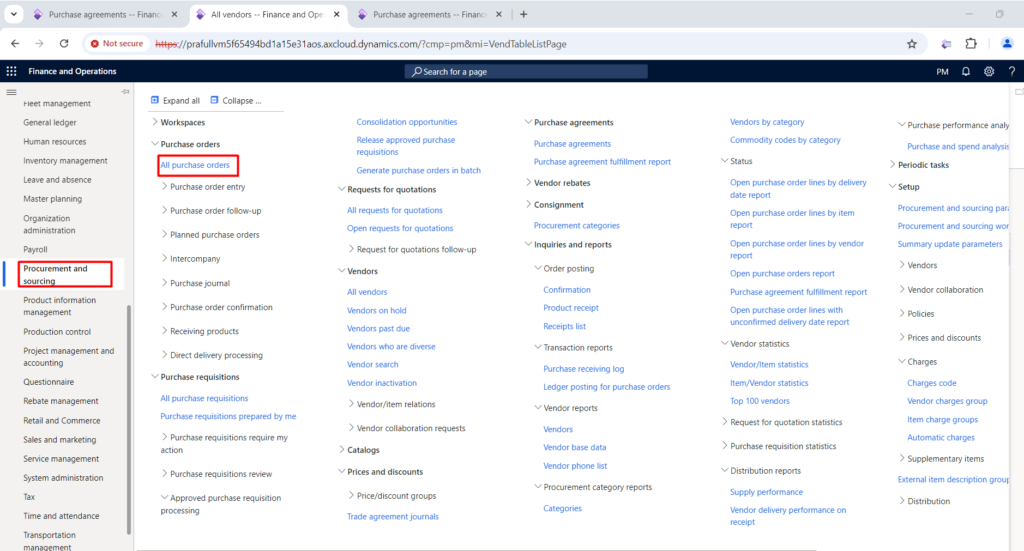The image size is (1024, 551).
Task: Open the browser extensions puzzle icon
Action: pyautogui.click(x=971, y=44)
